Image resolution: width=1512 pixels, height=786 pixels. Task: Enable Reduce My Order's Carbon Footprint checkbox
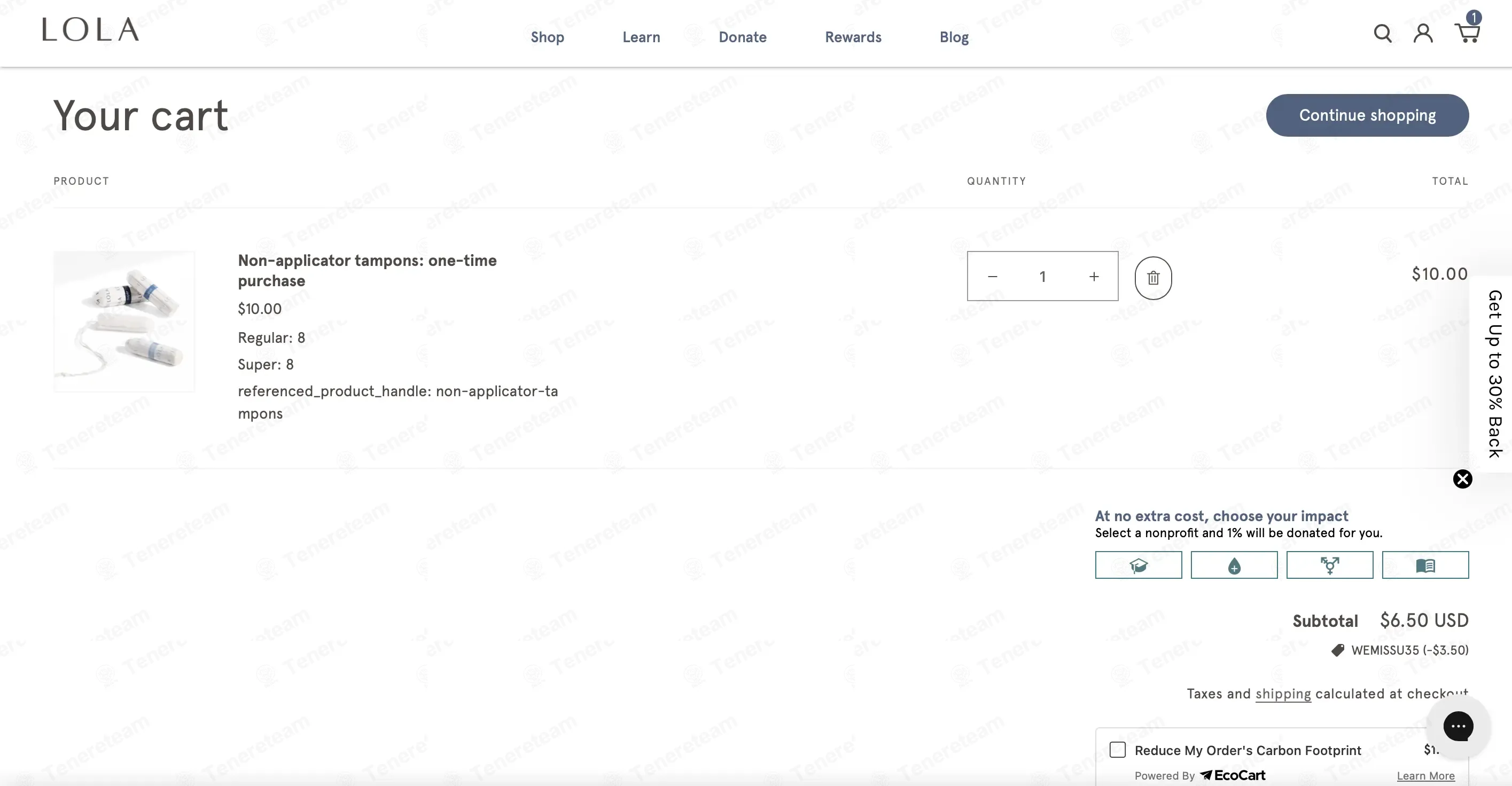(1117, 750)
